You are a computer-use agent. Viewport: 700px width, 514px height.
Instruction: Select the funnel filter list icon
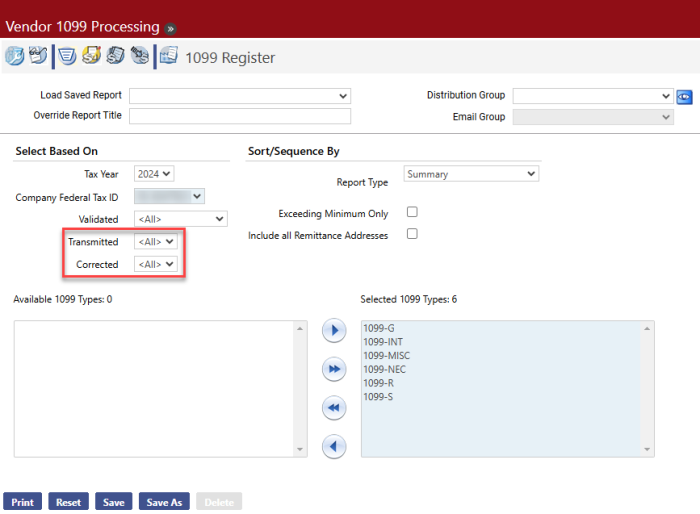pos(67,56)
